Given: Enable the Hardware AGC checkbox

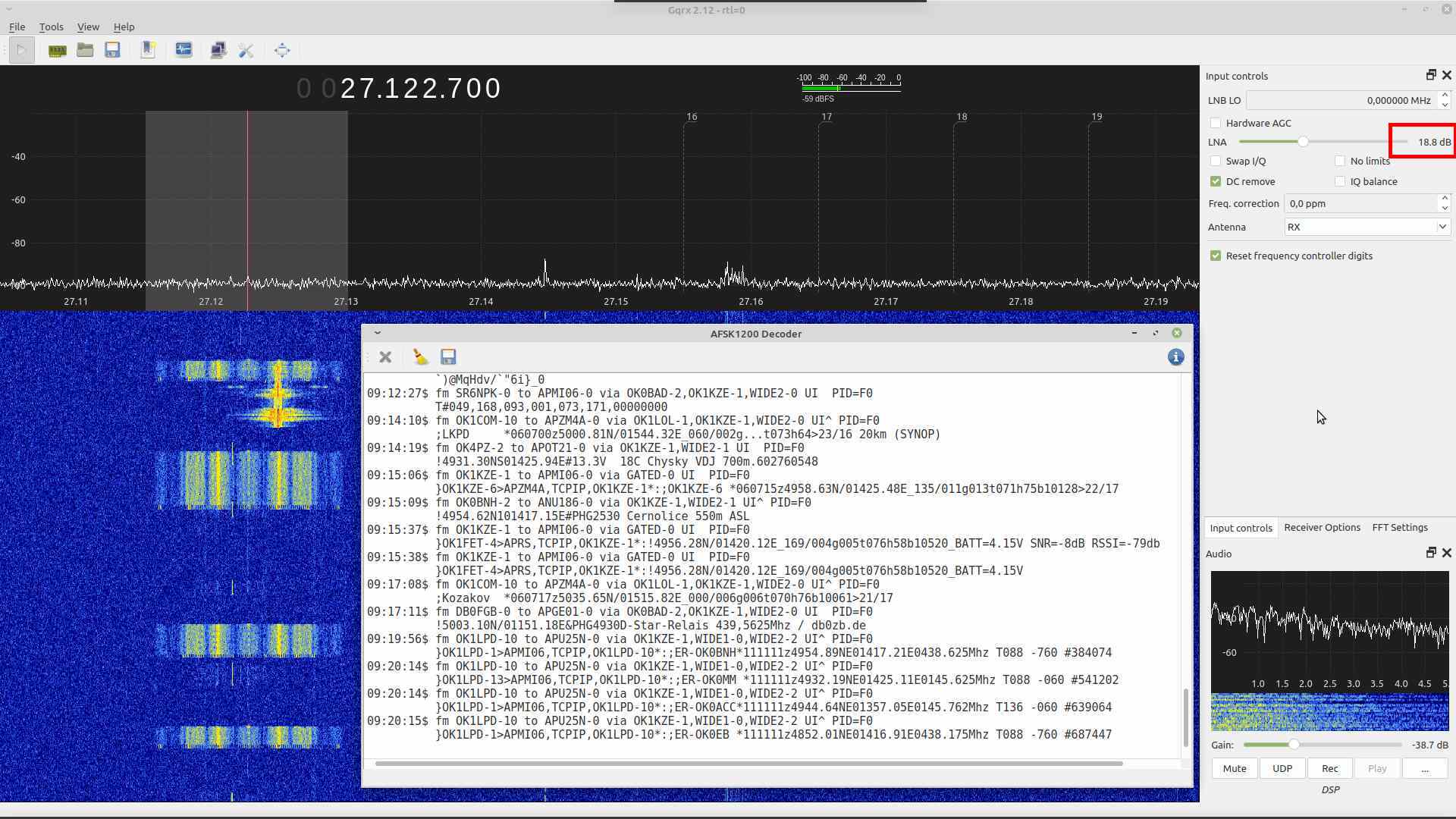Looking at the screenshot, I should tap(1216, 123).
